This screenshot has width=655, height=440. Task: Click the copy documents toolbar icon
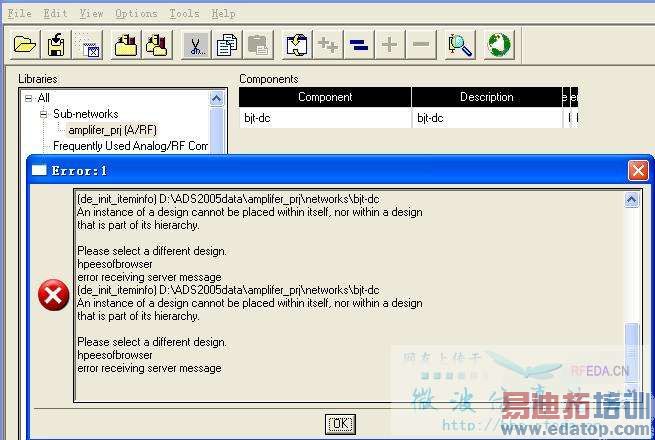(227, 44)
